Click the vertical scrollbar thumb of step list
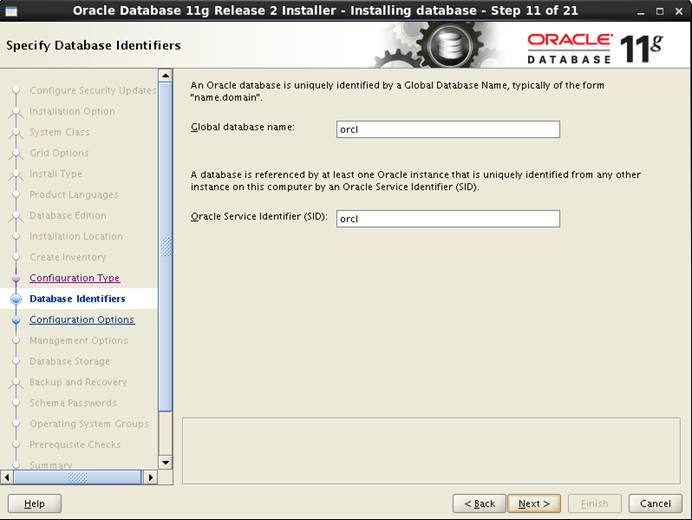This screenshot has height=520, width=692. point(165,247)
